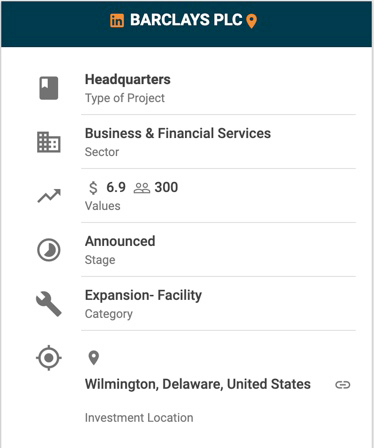Click the orange map pin in the header

click(251, 21)
